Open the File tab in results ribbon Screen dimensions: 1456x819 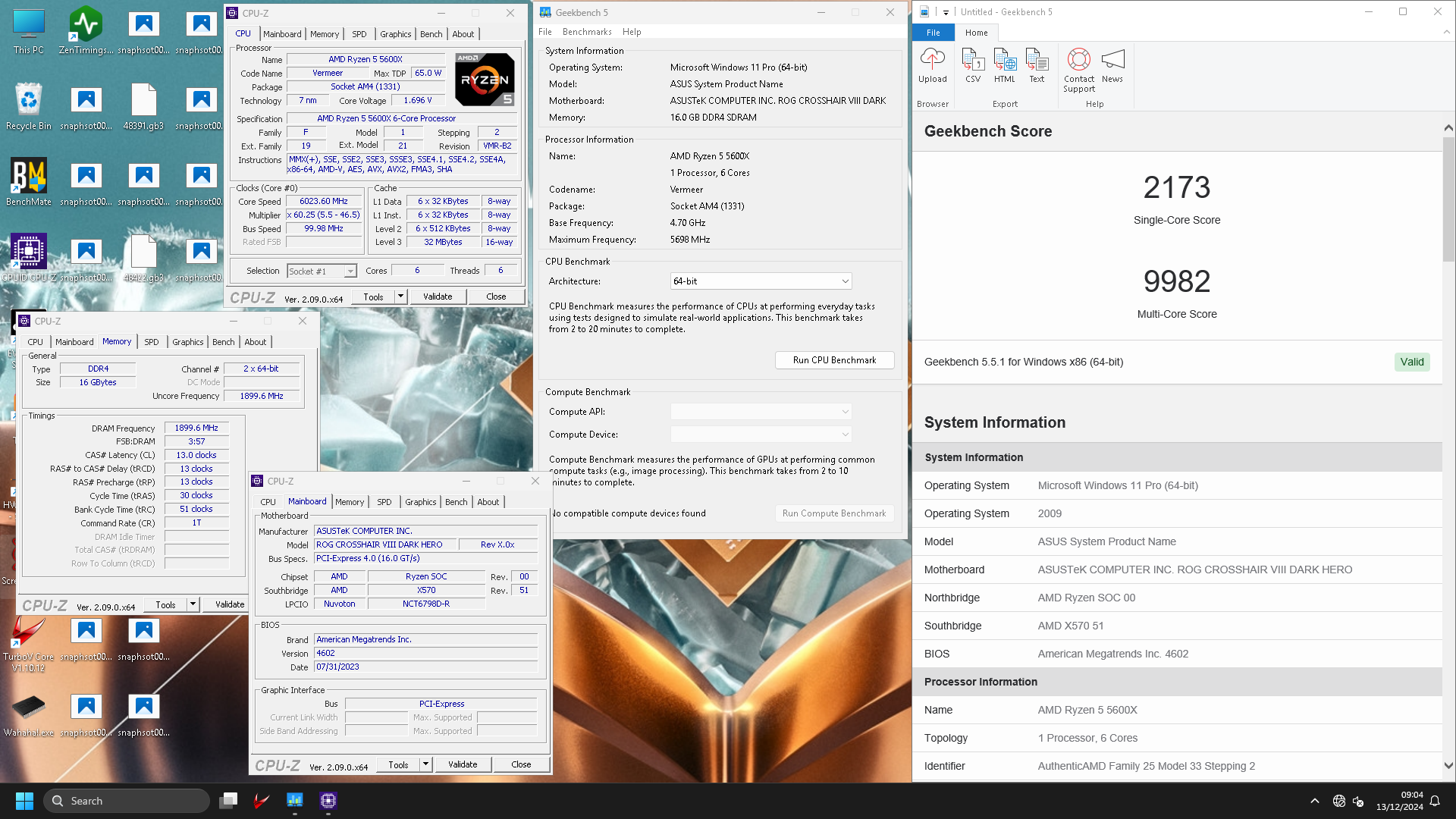click(x=934, y=33)
